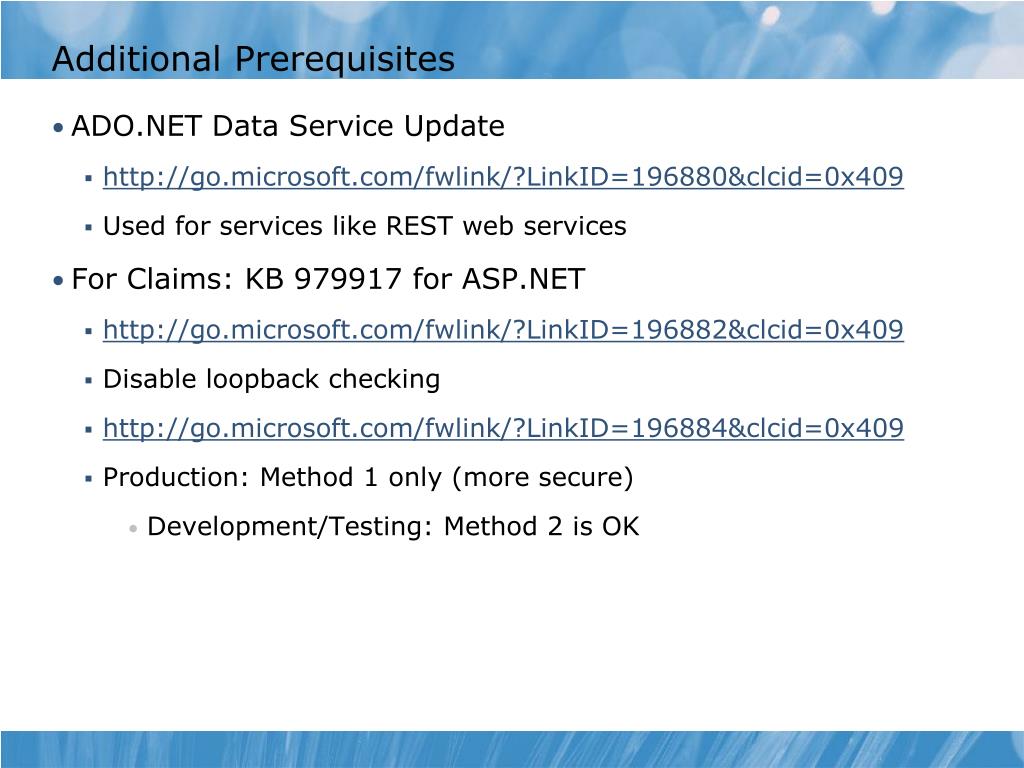1024x768 pixels.
Task: Click square bullet beside first hyperlink
Action: [x=89, y=178]
